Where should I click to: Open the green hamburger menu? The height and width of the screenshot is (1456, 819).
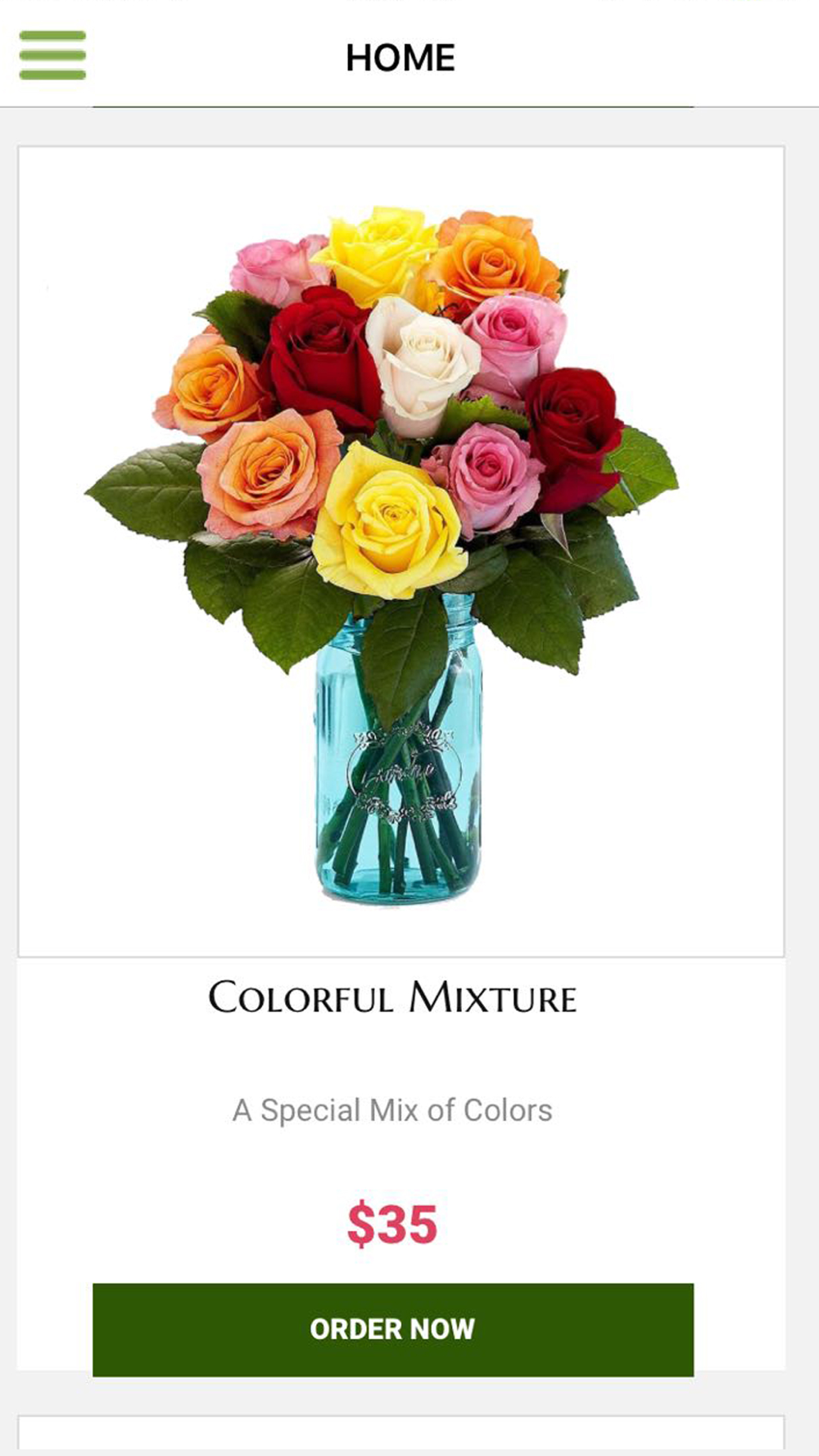pyautogui.click(x=52, y=55)
